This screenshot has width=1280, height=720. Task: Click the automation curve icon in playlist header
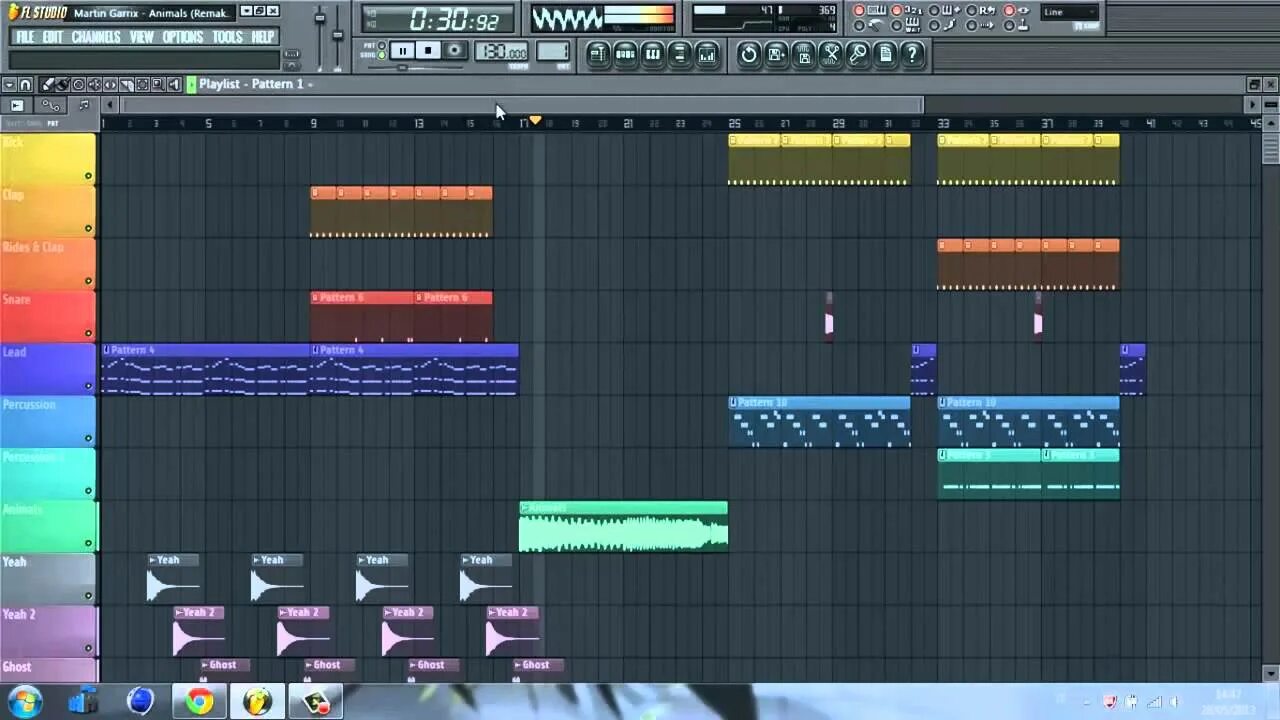51,105
